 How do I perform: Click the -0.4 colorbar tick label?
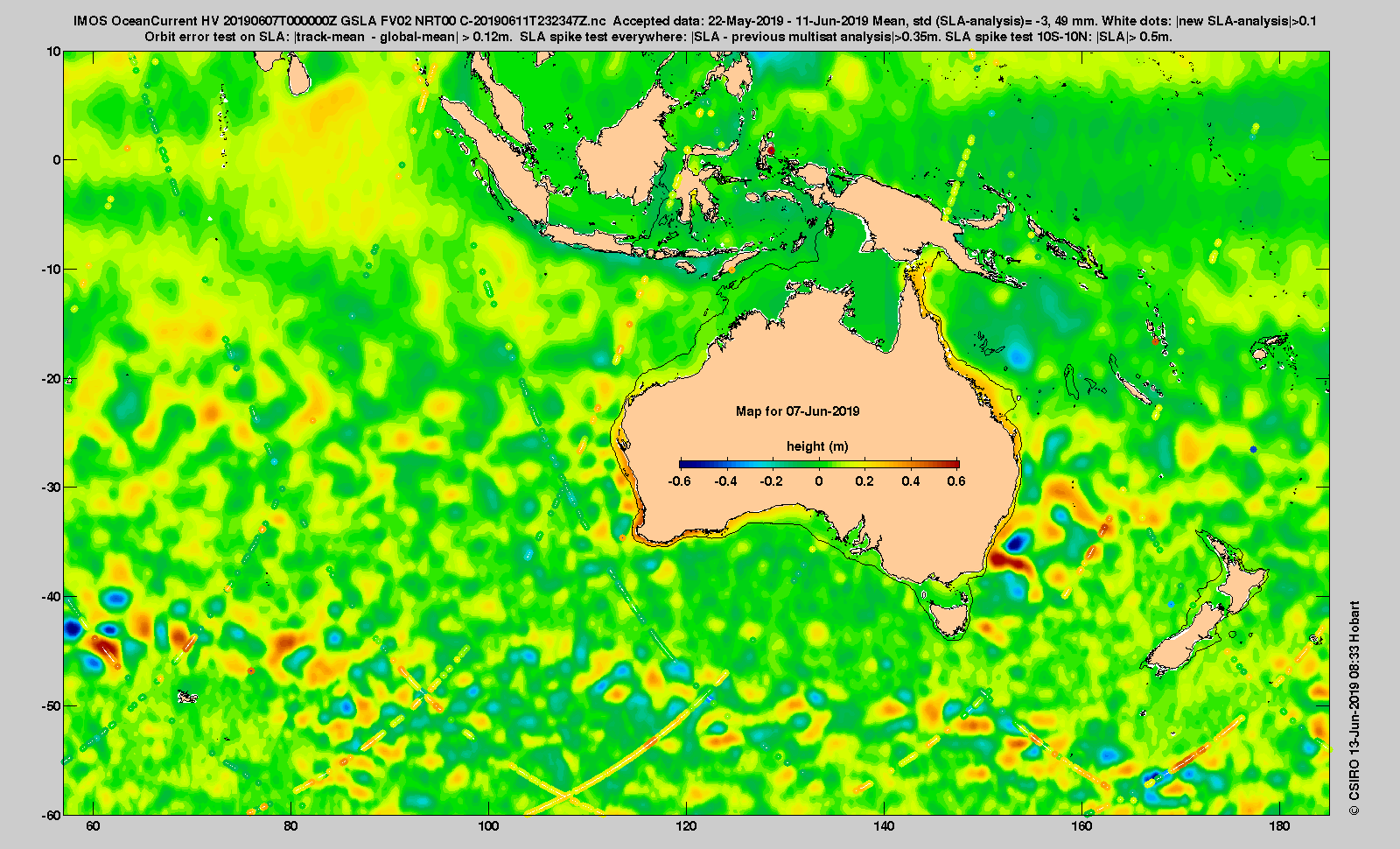pos(725,481)
